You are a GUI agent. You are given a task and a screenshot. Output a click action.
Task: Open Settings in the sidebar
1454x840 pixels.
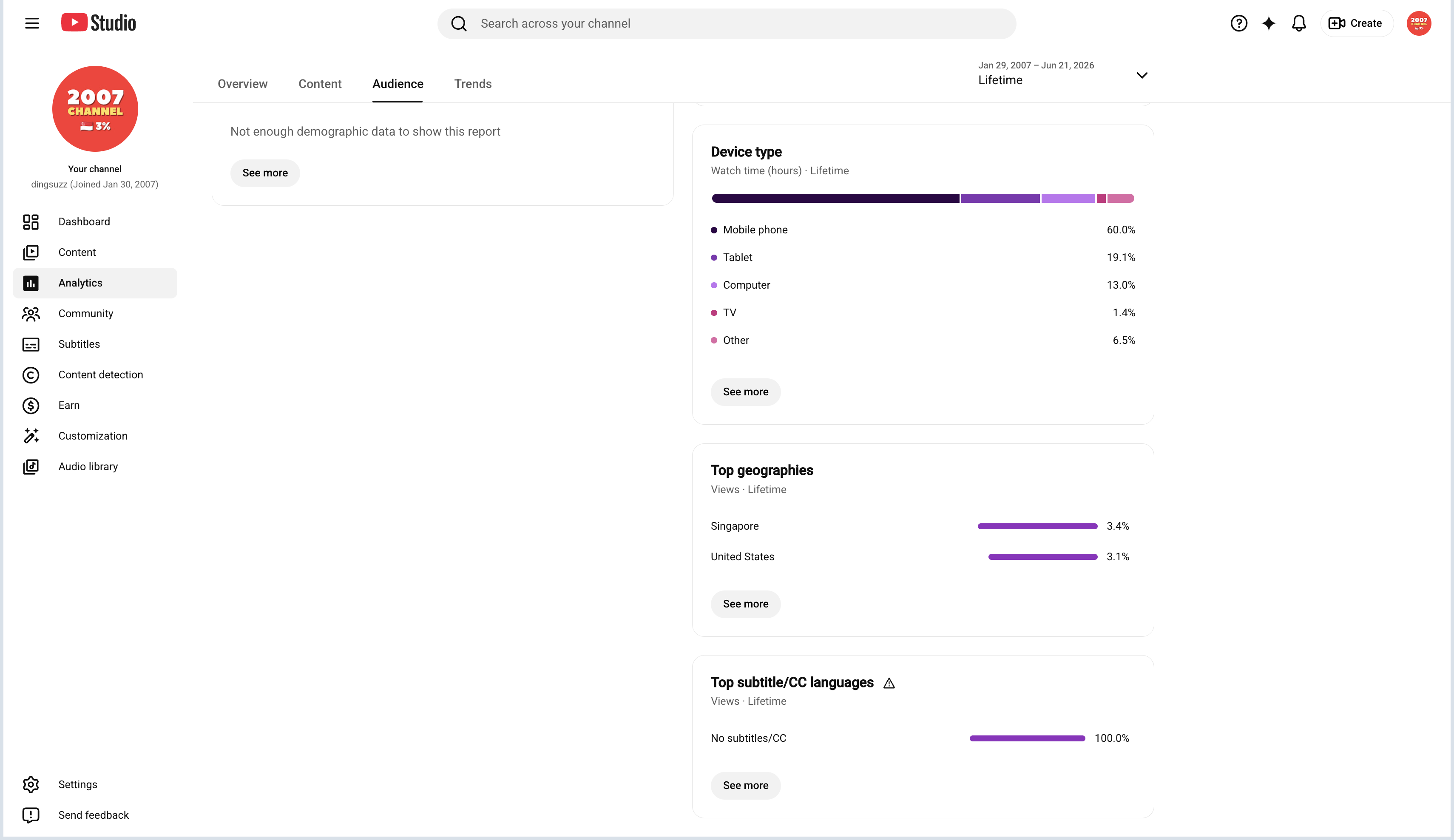95,785
